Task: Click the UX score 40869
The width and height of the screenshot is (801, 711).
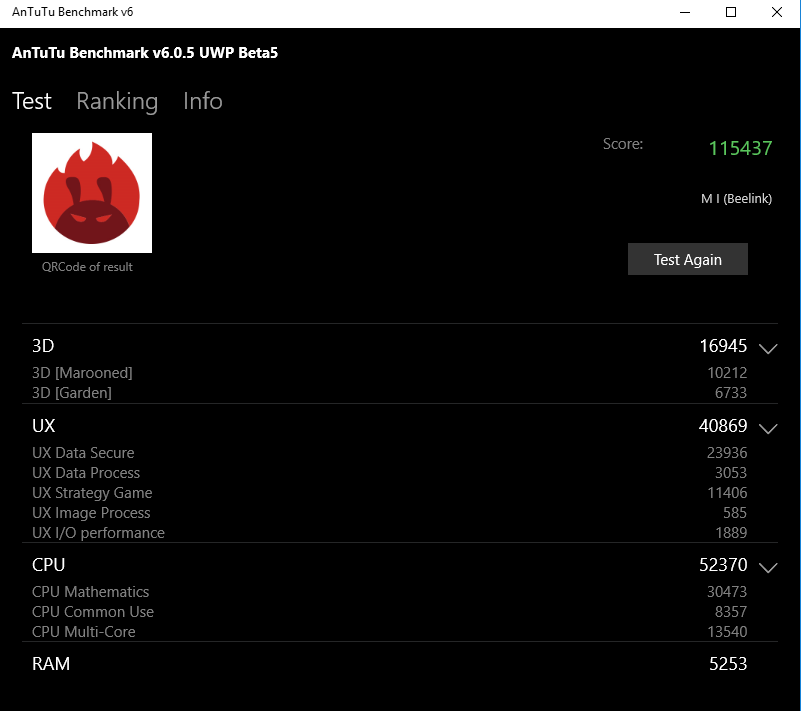Action: point(723,425)
